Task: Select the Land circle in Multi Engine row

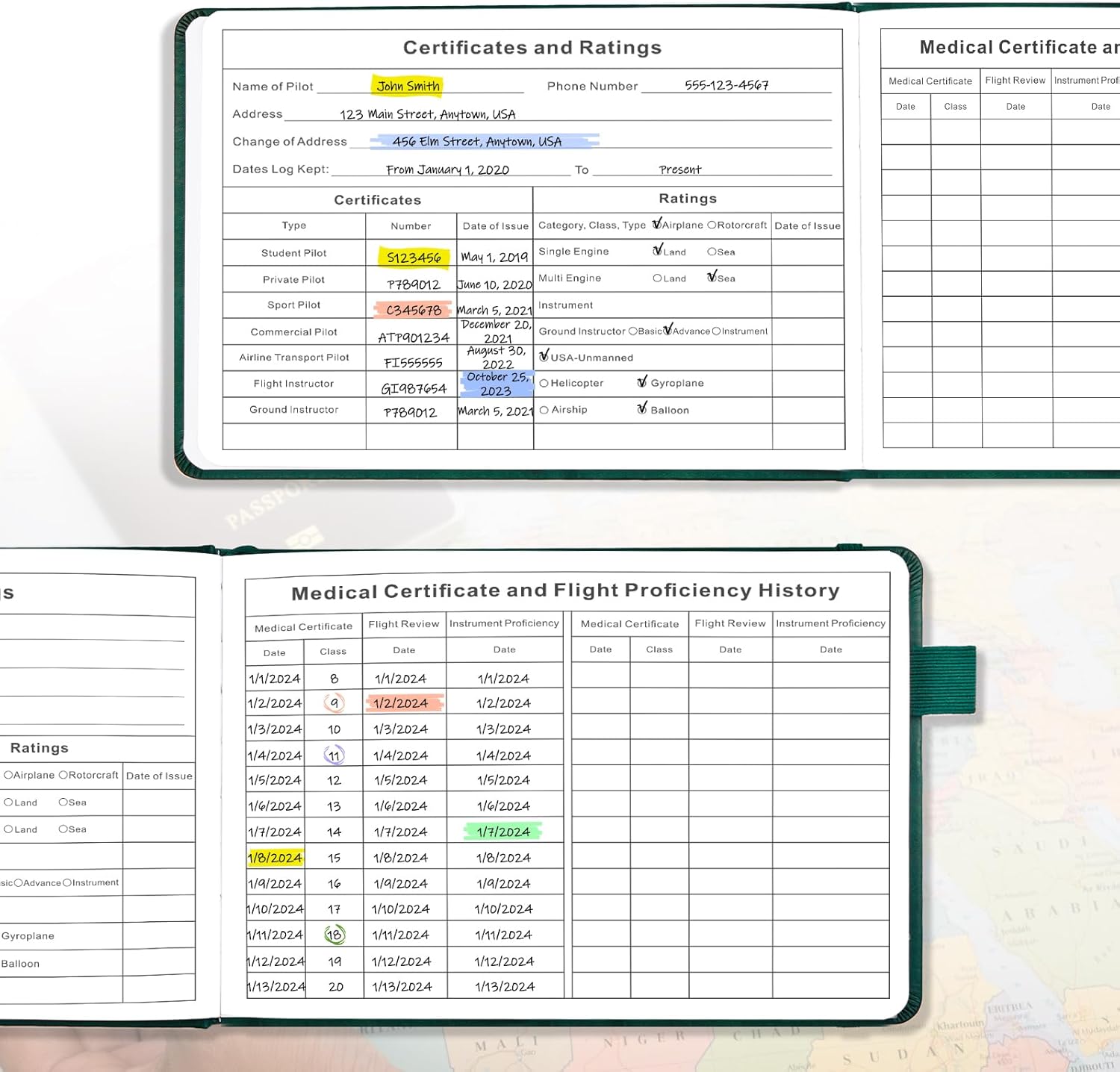Action: [657, 278]
